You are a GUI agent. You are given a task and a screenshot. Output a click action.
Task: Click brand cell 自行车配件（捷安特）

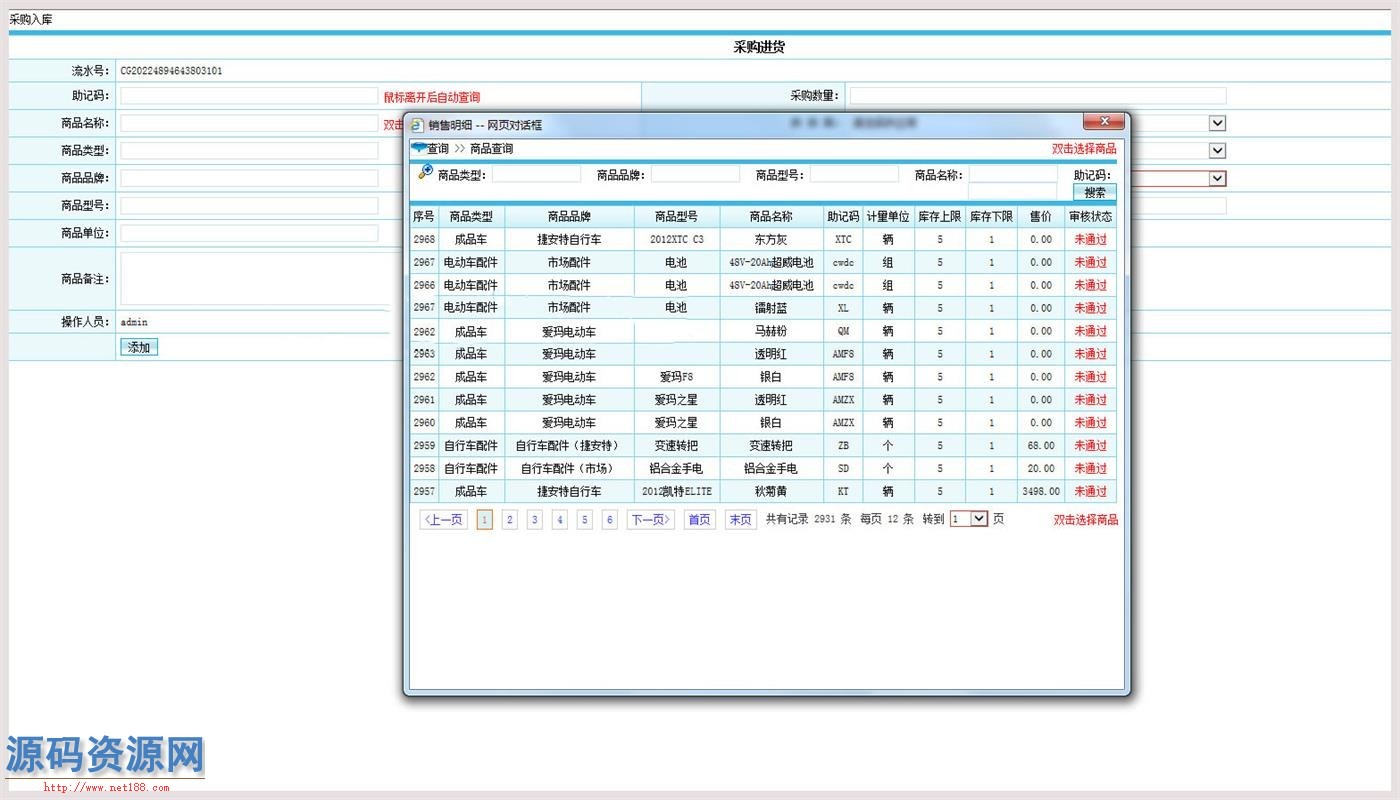[569, 446]
